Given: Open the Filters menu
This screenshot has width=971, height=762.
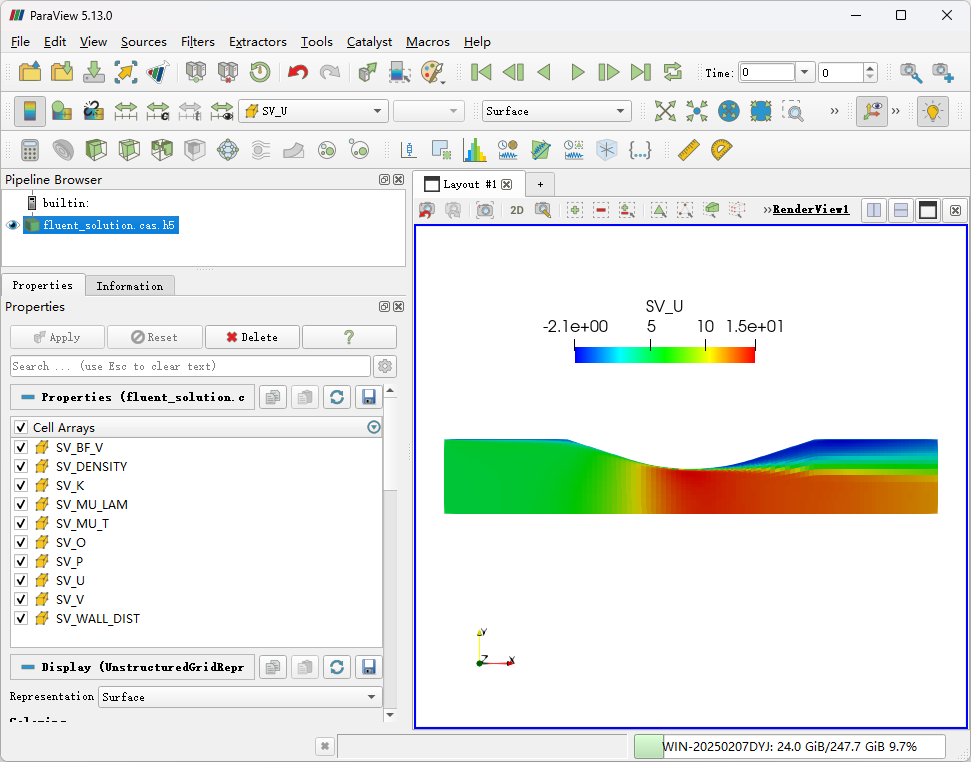Looking at the screenshot, I should (198, 42).
